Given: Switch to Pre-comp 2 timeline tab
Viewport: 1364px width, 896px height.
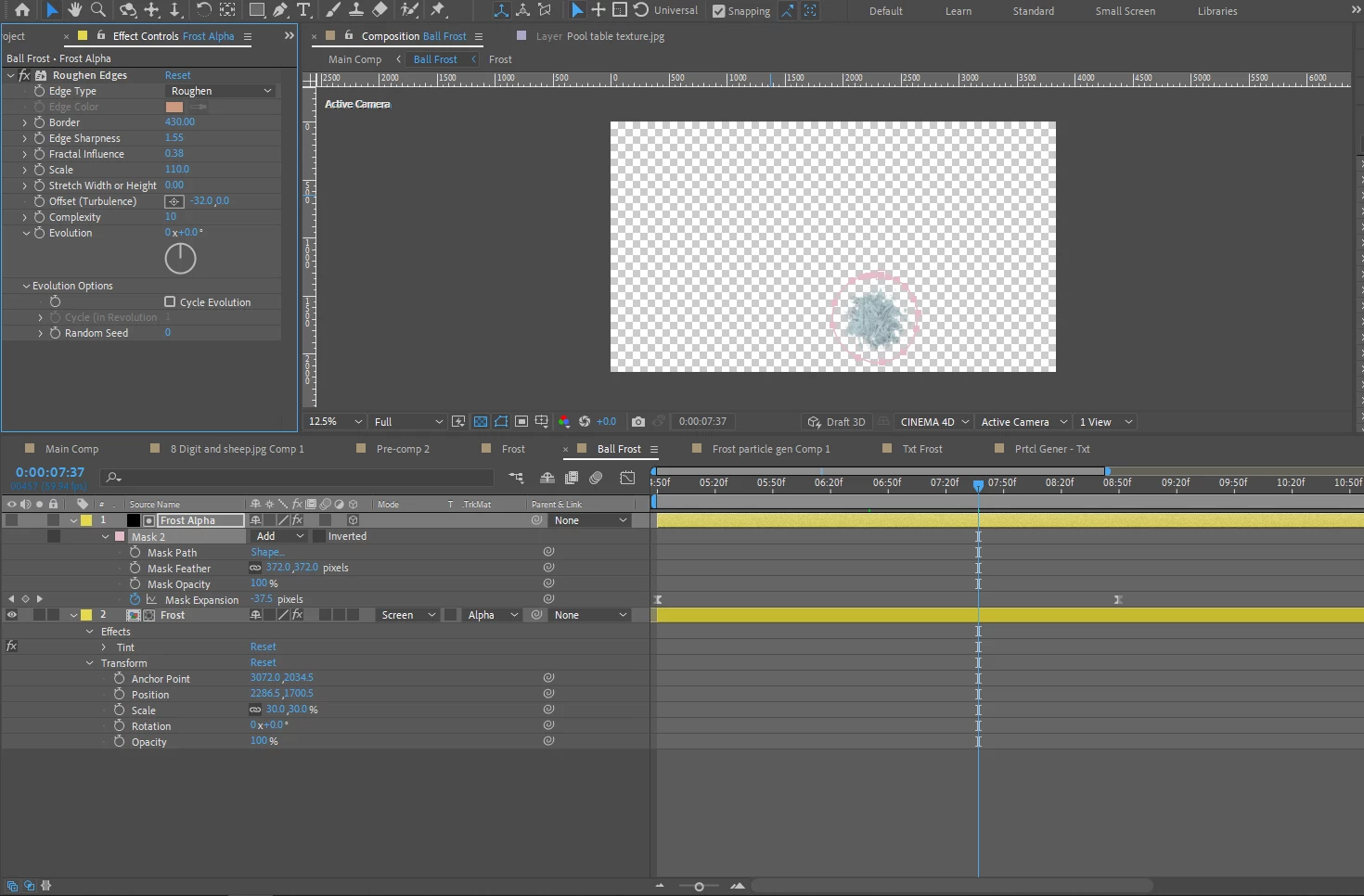Looking at the screenshot, I should 403,449.
